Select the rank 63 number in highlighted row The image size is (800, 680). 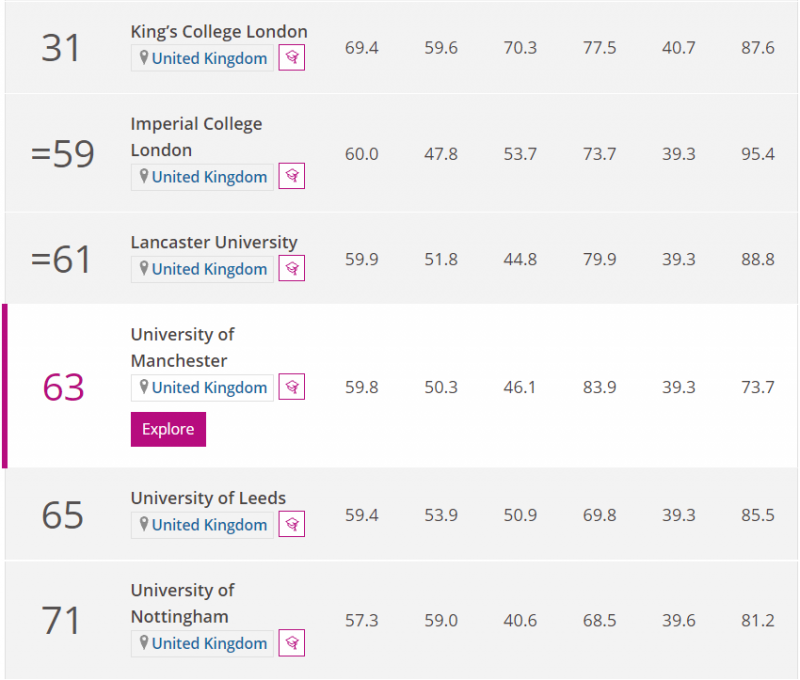[x=63, y=387]
